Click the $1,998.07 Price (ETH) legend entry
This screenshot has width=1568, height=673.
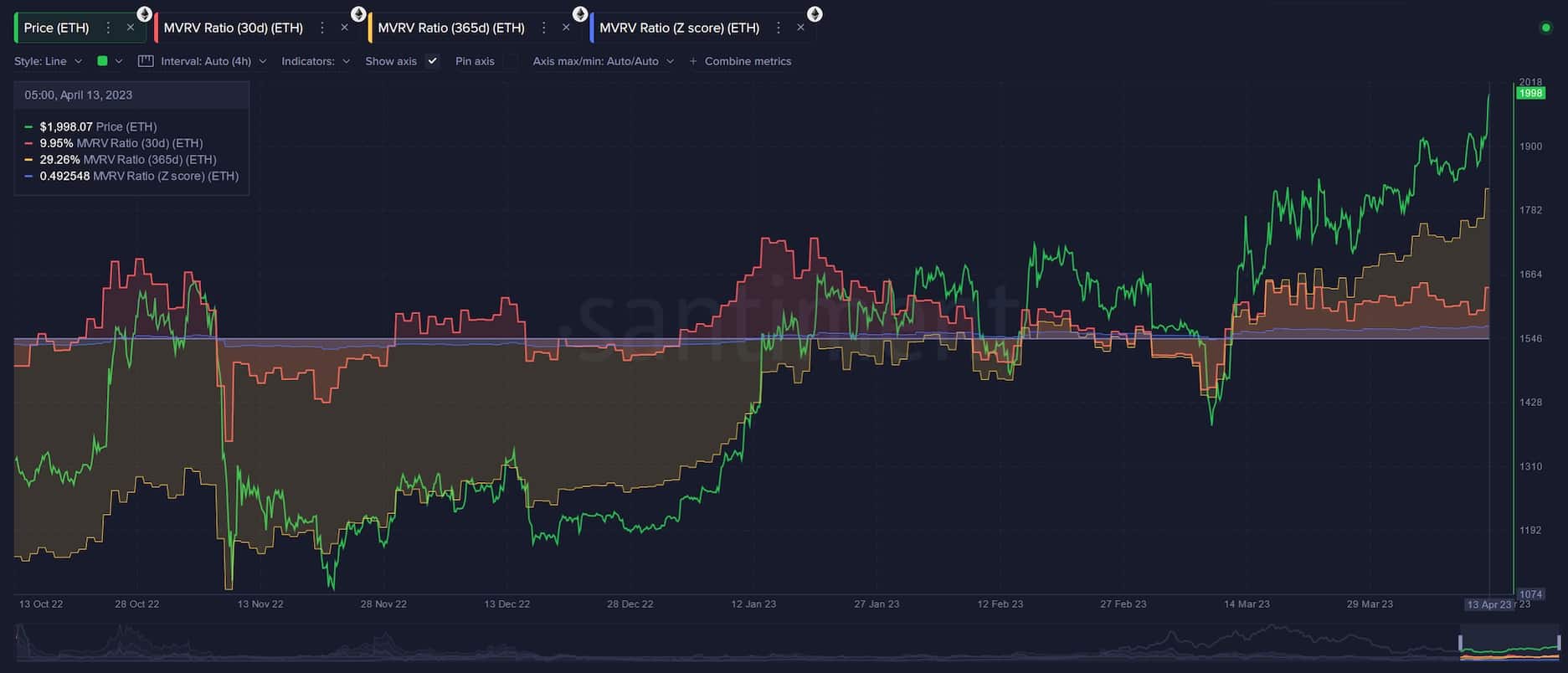[90, 127]
